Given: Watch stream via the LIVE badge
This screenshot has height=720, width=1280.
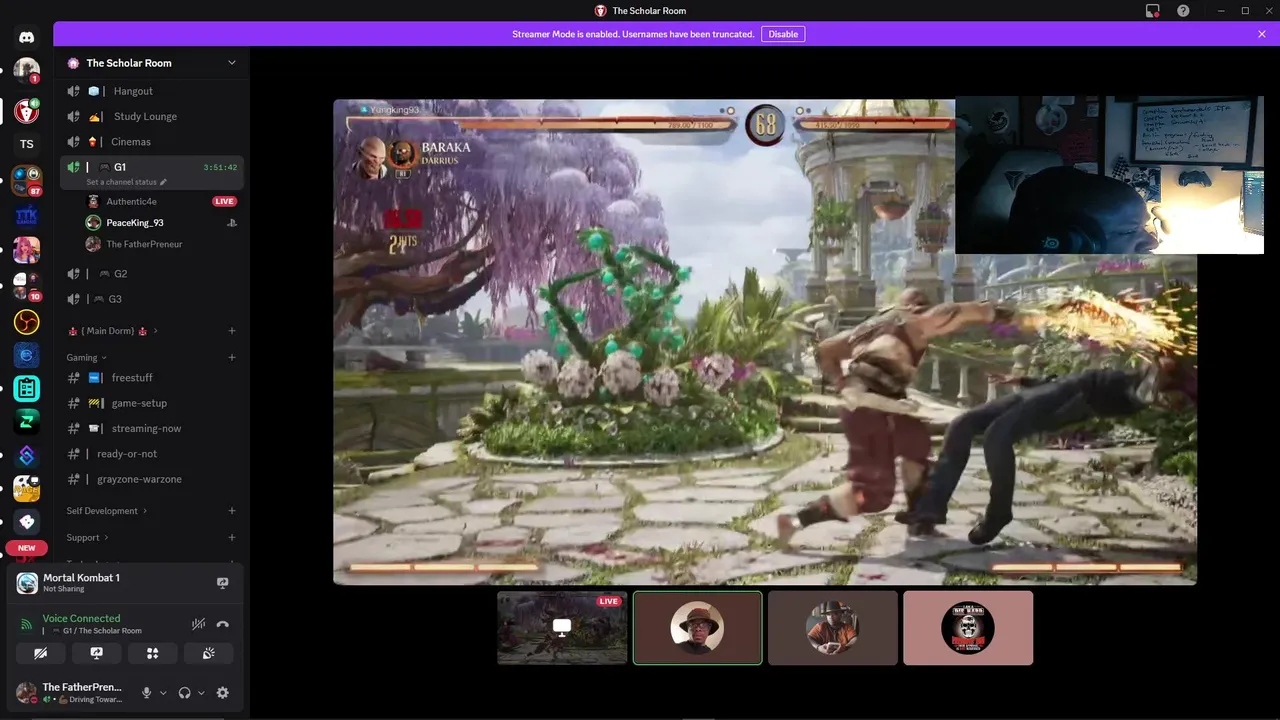Looking at the screenshot, I should tap(224, 201).
